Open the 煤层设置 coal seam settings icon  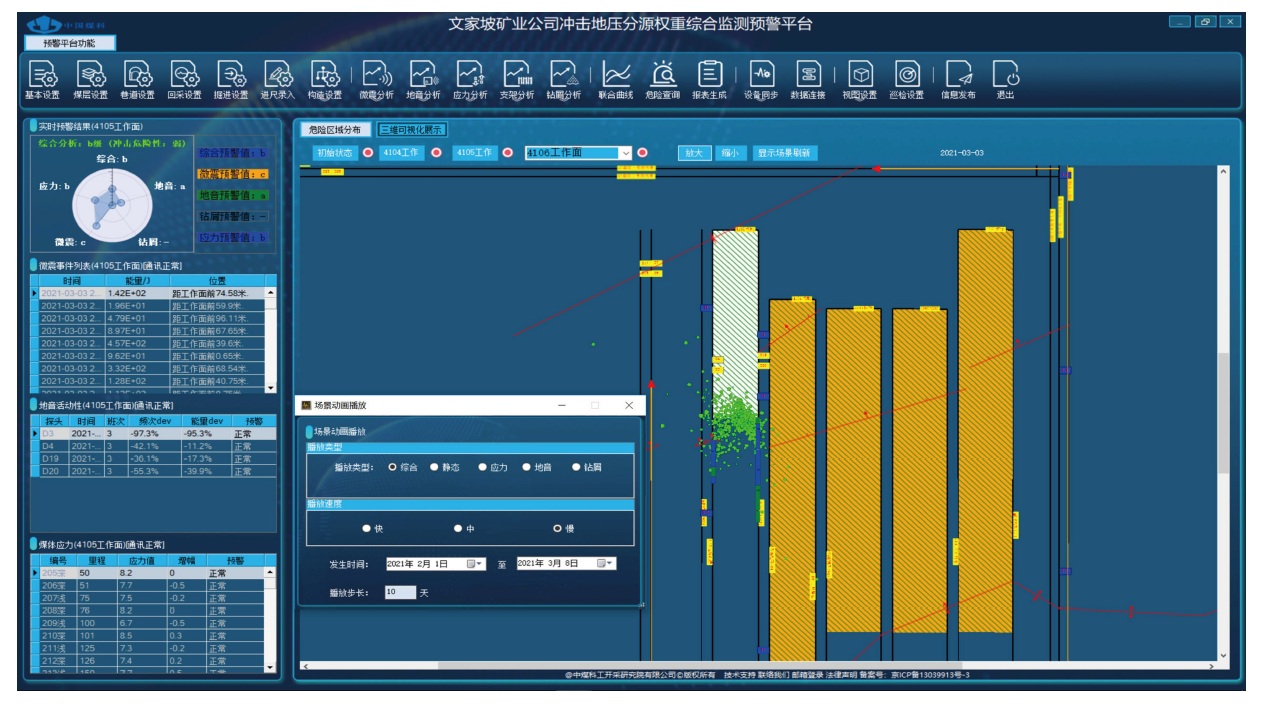90,75
